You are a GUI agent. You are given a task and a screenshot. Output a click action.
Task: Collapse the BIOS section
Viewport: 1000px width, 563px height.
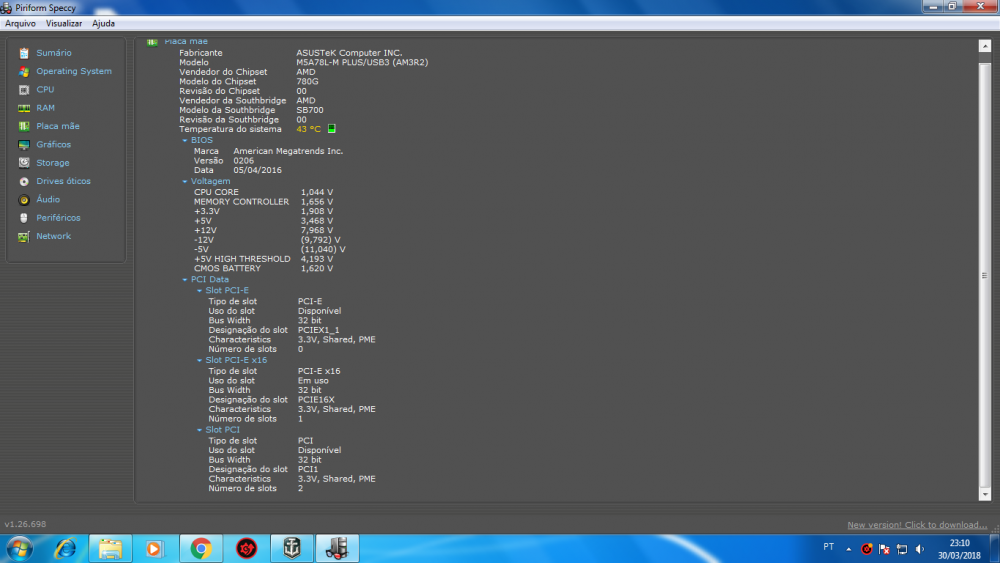pyautogui.click(x=185, y=141)
